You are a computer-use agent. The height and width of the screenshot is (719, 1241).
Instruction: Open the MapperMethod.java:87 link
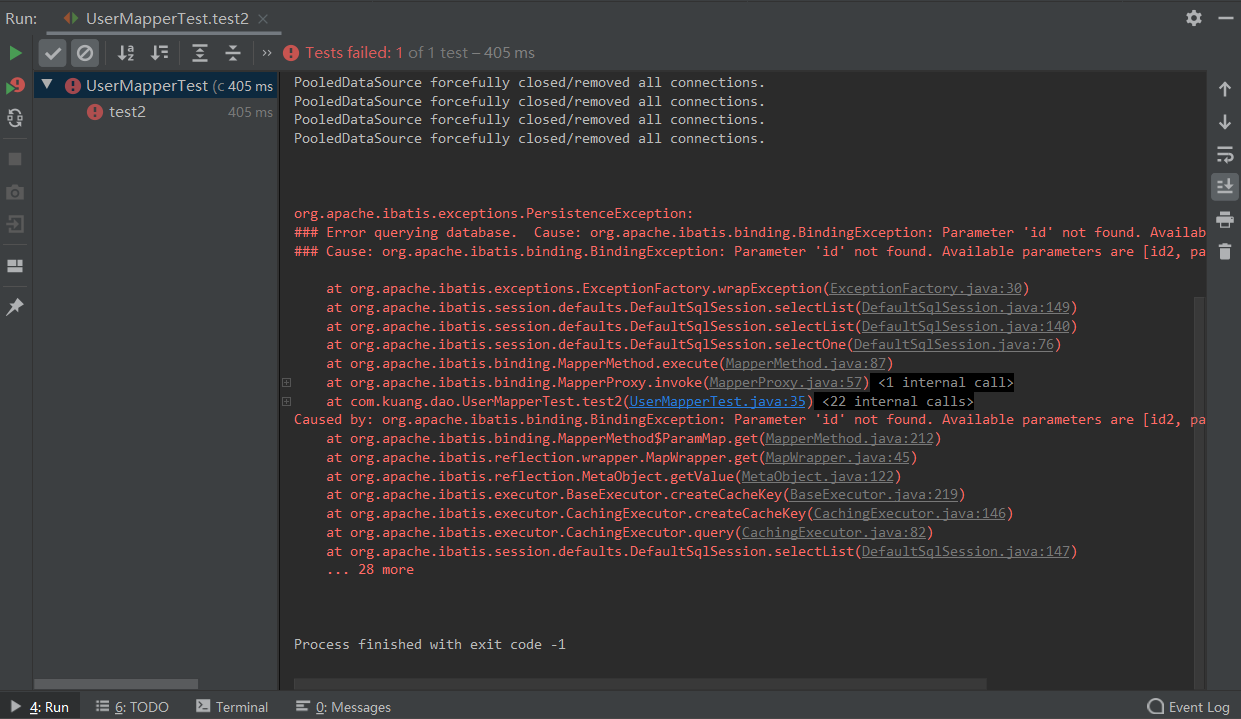coord(806,364)
